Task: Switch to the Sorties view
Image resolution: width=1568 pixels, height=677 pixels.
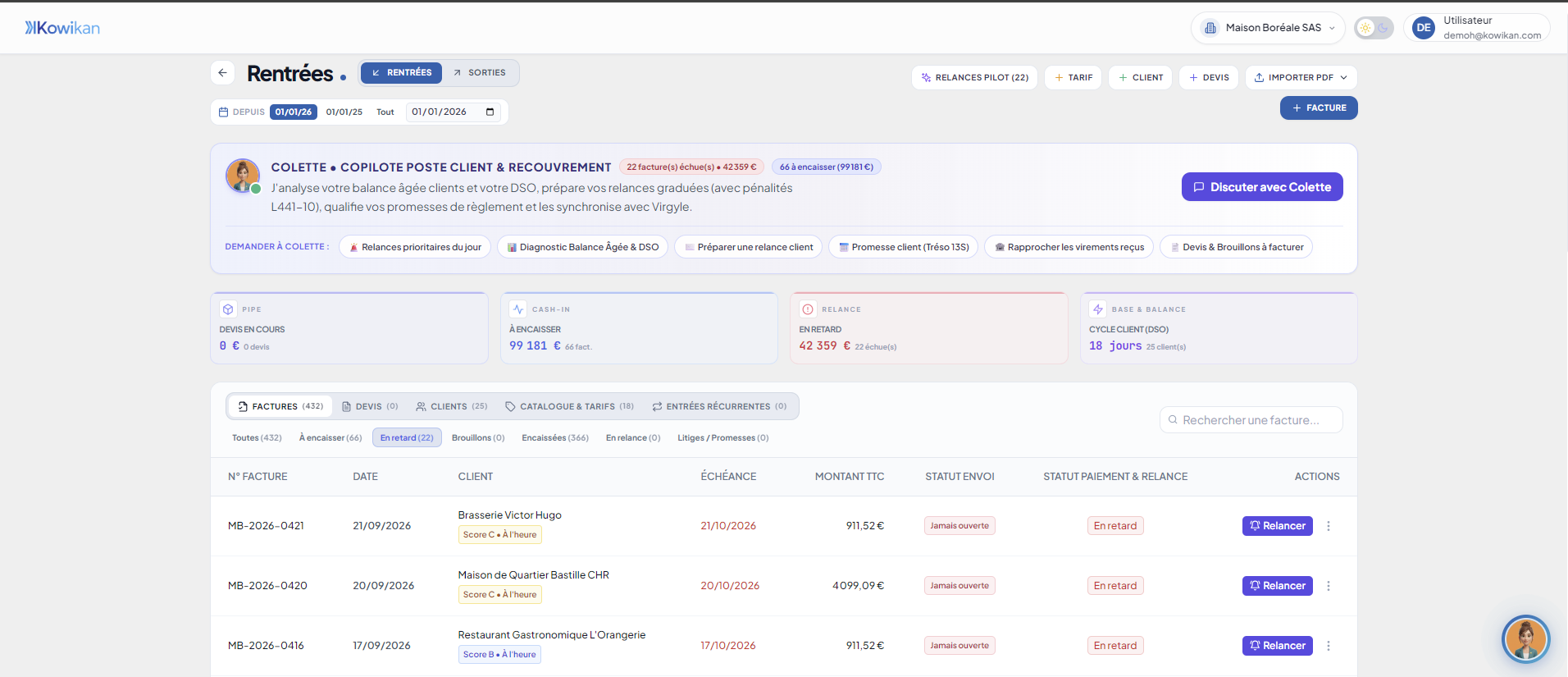Action: tap(480, 72)
